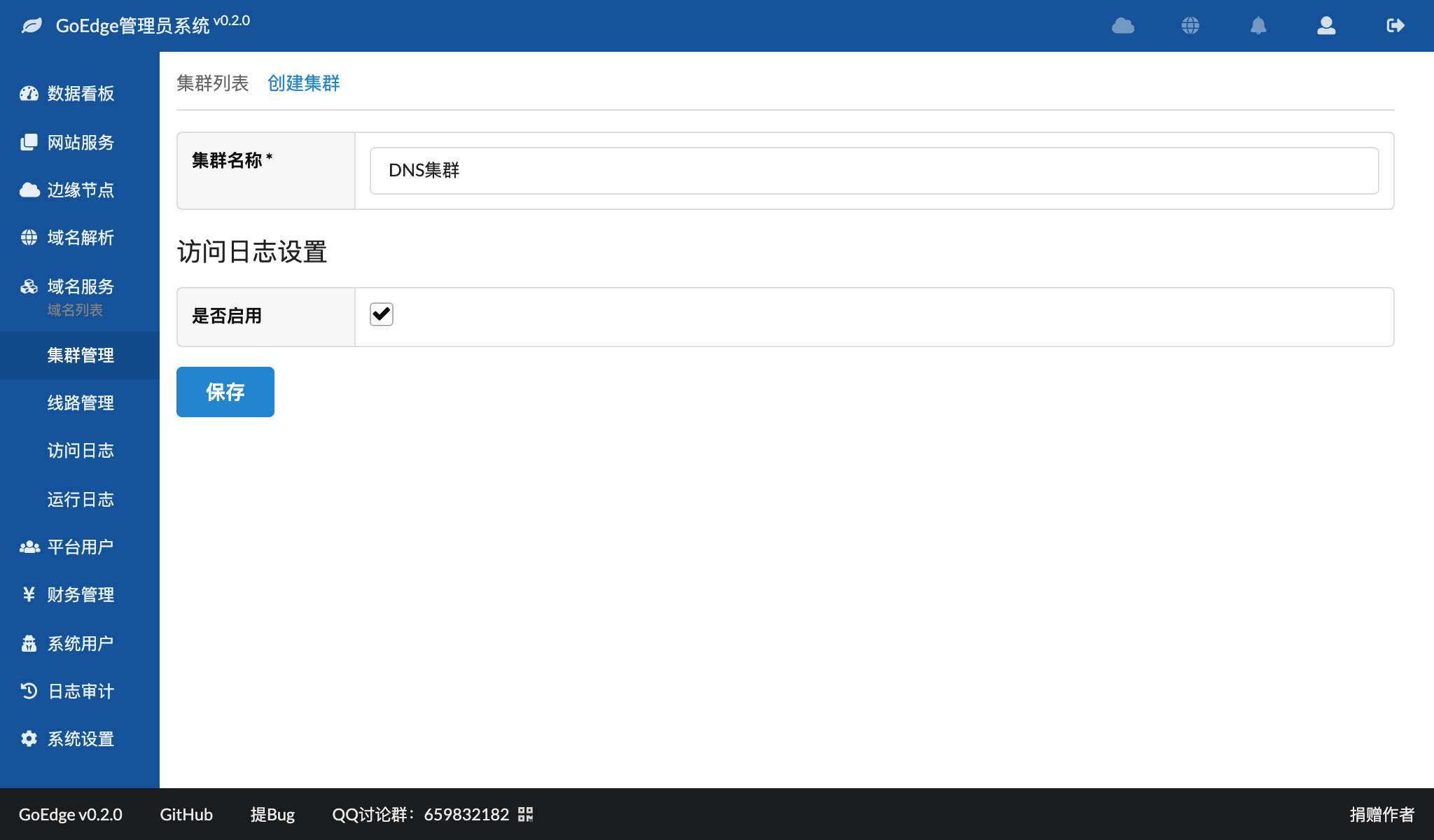Navigate to 访问日志 menu item

(80, 450)
